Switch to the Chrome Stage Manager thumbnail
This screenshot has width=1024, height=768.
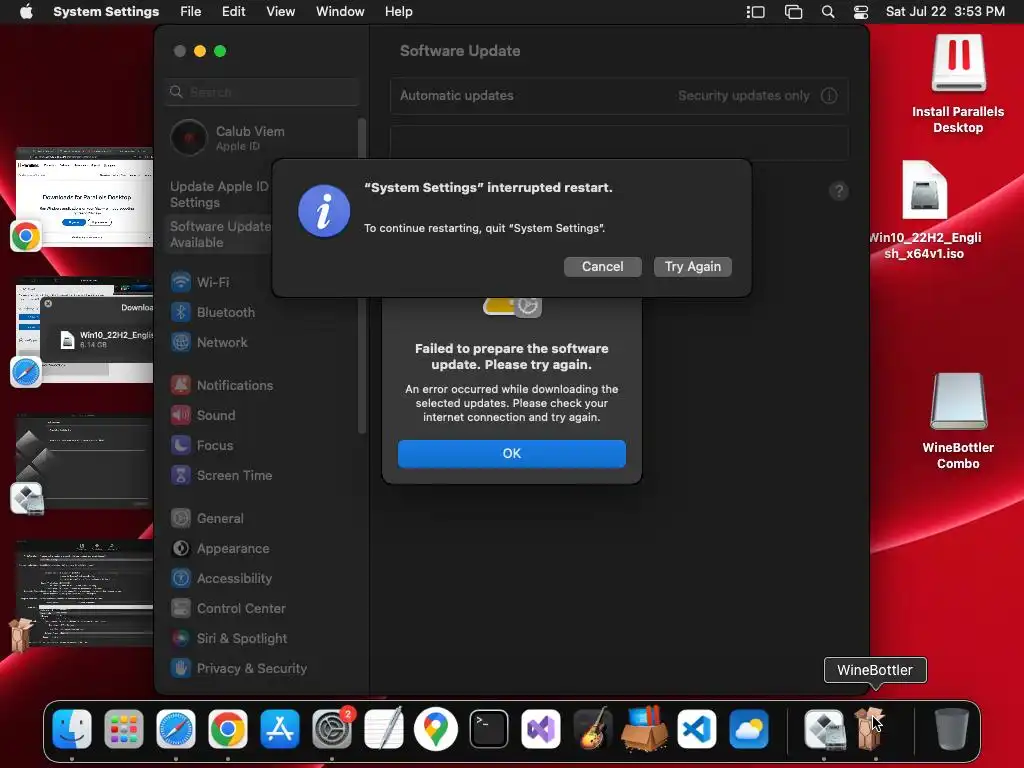(x=84, y=197)
